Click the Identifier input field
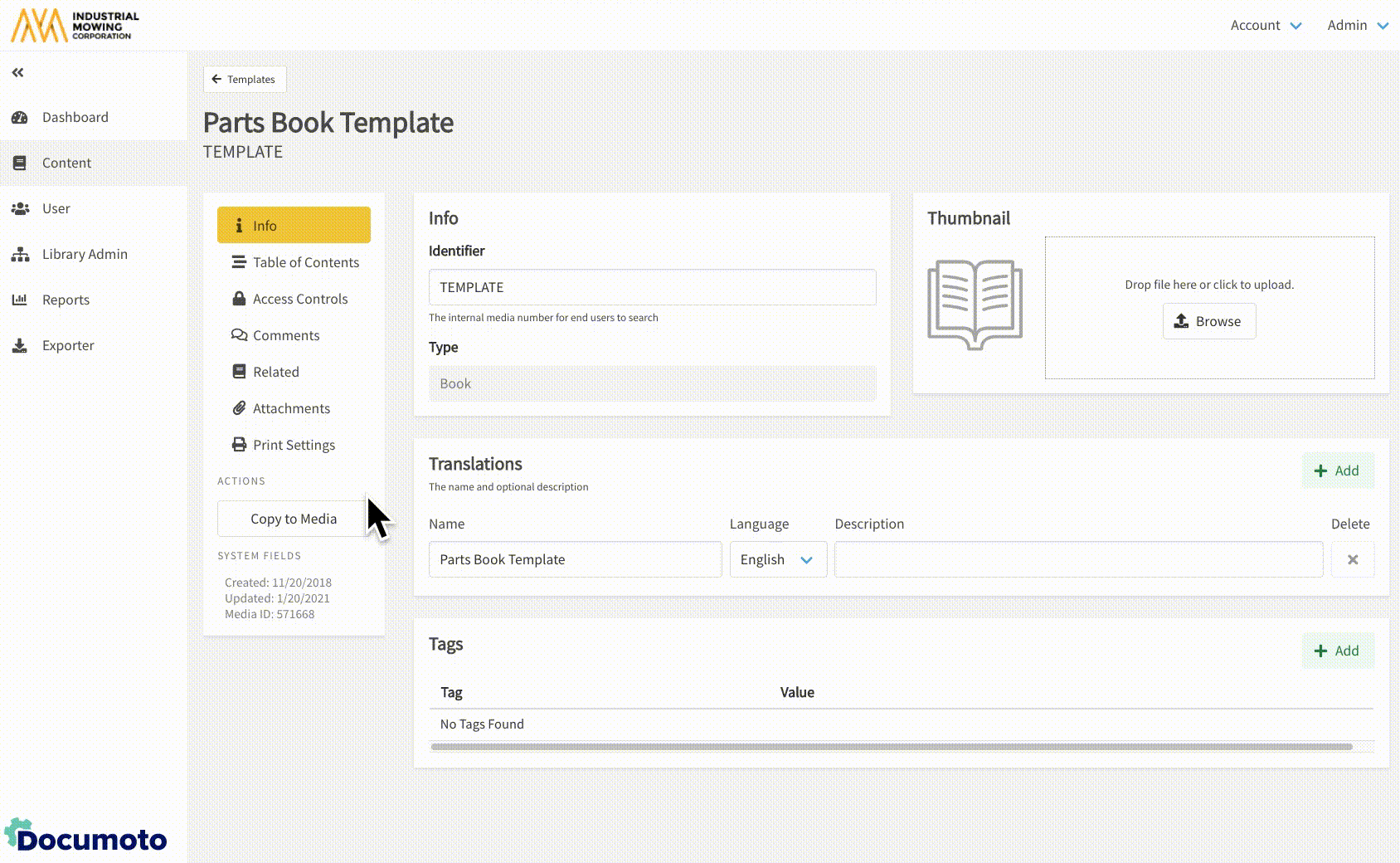 click(x=652, y=287)
